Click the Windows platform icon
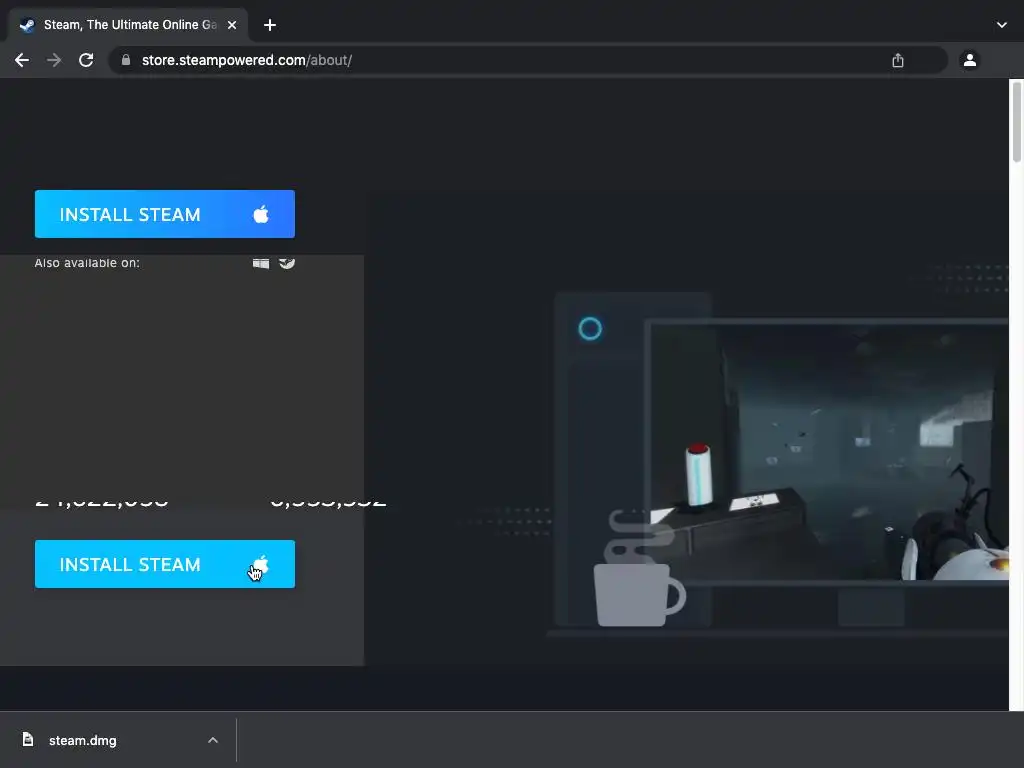 [261, 263]
